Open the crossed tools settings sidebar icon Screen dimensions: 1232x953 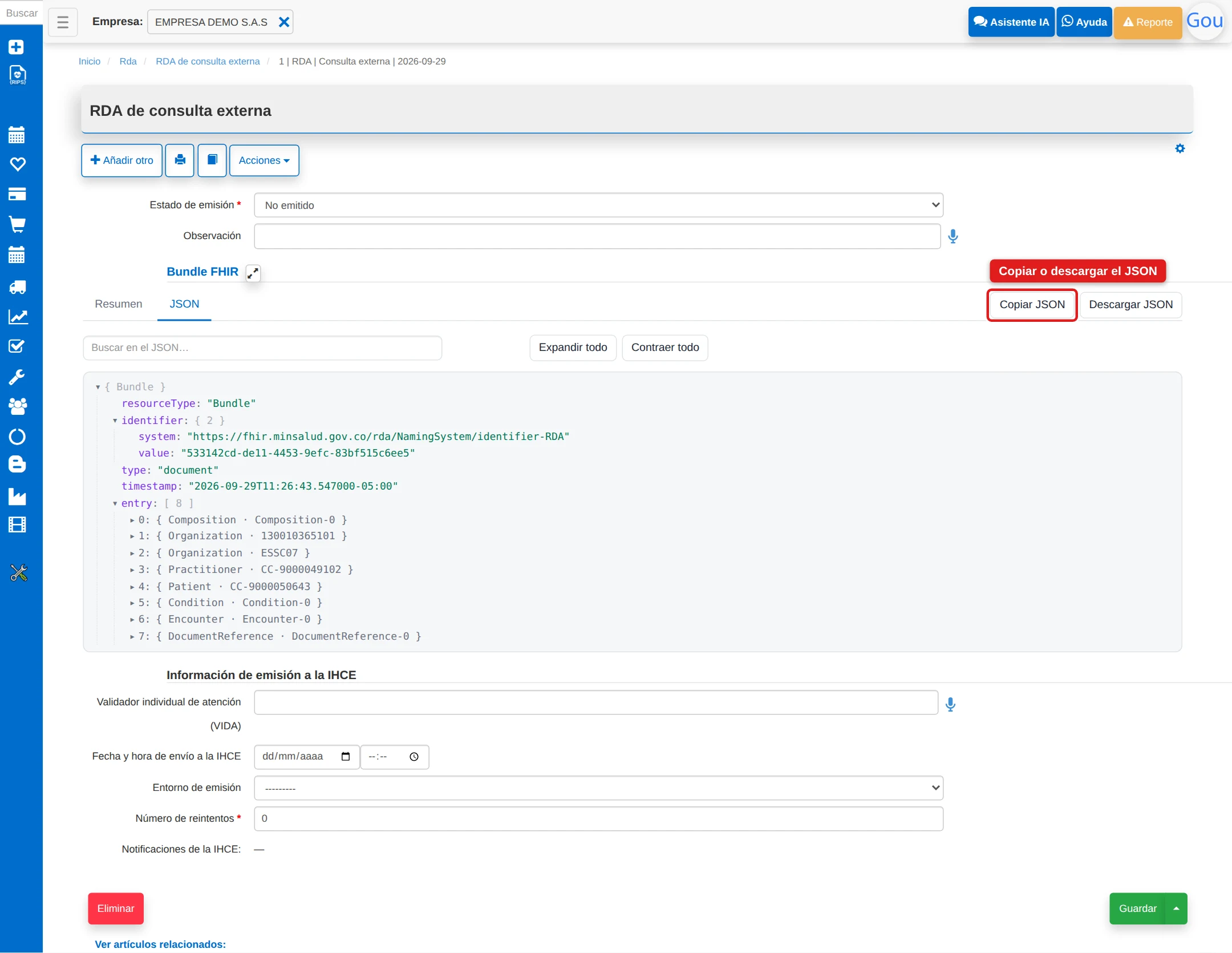click(x=18, y=572)
